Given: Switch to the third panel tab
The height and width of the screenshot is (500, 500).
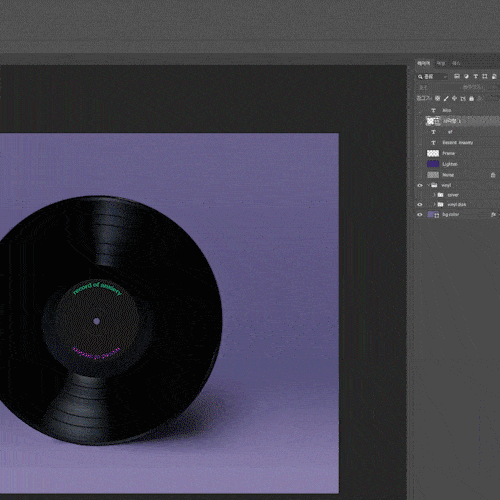Looking at the screenshot, I should (x=456, y=63).
